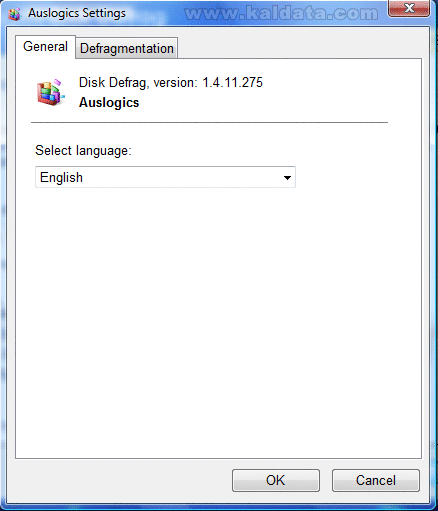438x511 pixels.
Task: Click the Disk Defrag colorful blocks logo
Action: 50,92
